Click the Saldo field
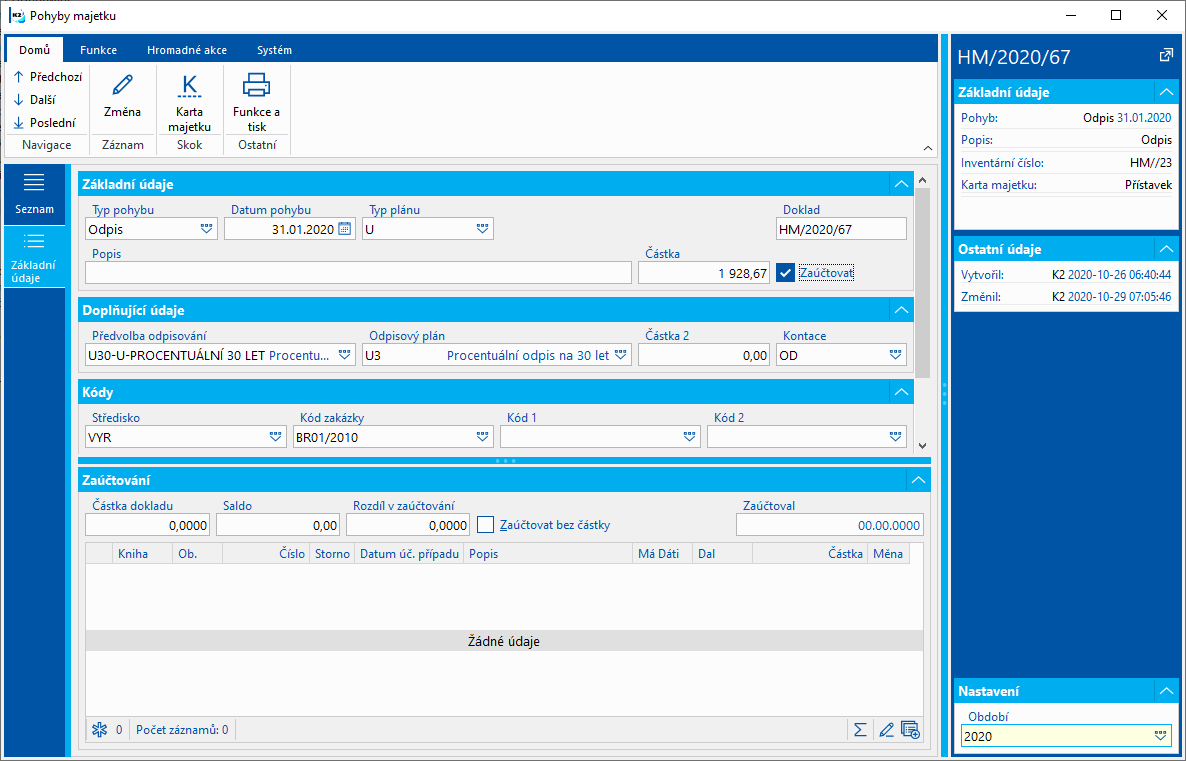Screen dimensions: 1186x761 click(278, 525)
